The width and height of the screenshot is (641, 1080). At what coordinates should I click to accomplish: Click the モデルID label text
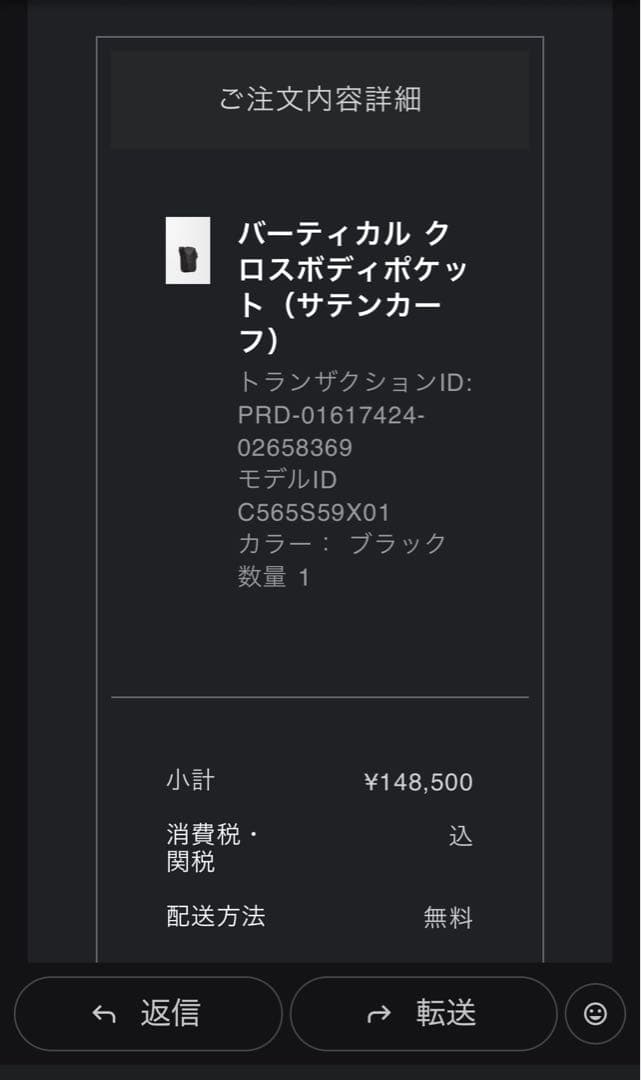pyautogui.click(x=287, y=480)
